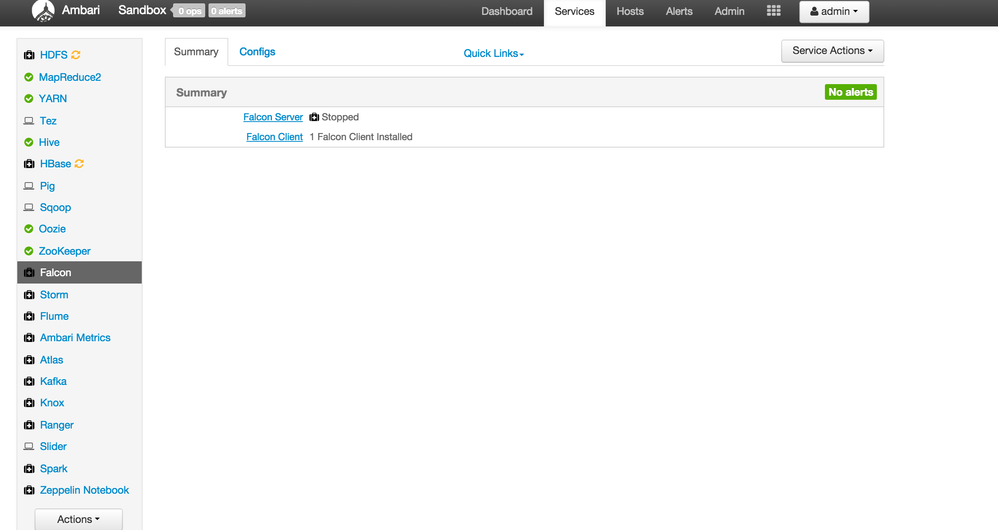
Task: Open the admin user dropdown
Action: pyautogui.click(x=834, y=11)
